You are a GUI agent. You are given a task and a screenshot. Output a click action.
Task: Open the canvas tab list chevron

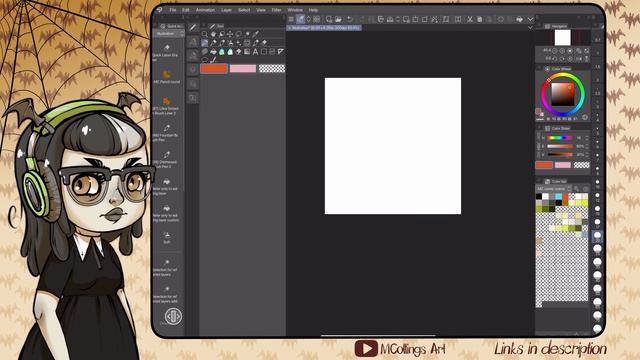tap(530, 28)
